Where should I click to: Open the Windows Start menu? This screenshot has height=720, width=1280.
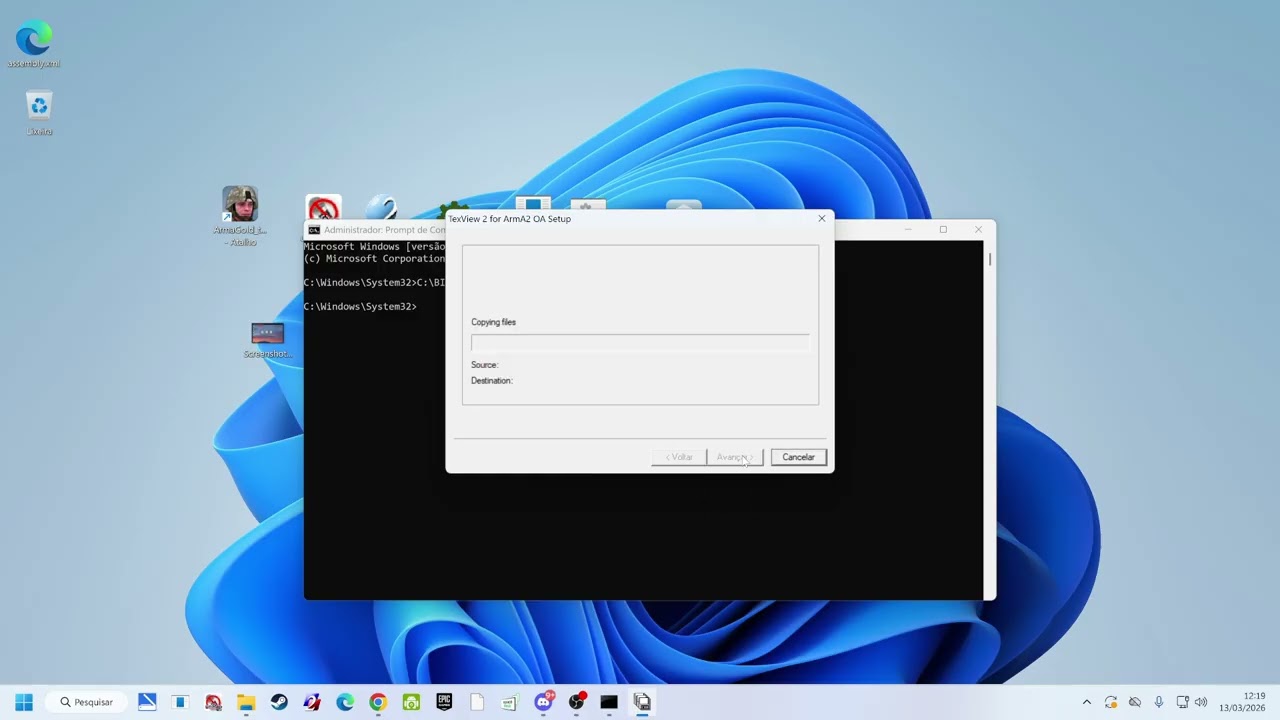coord(24,702)
